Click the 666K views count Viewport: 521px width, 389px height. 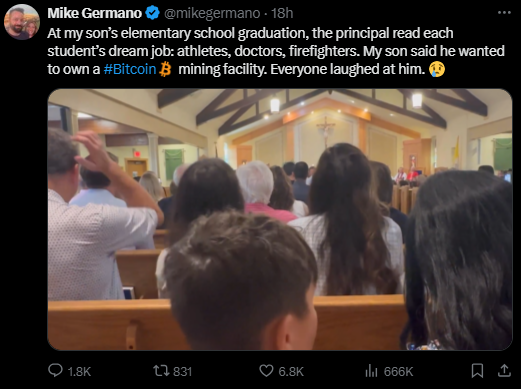398,371
